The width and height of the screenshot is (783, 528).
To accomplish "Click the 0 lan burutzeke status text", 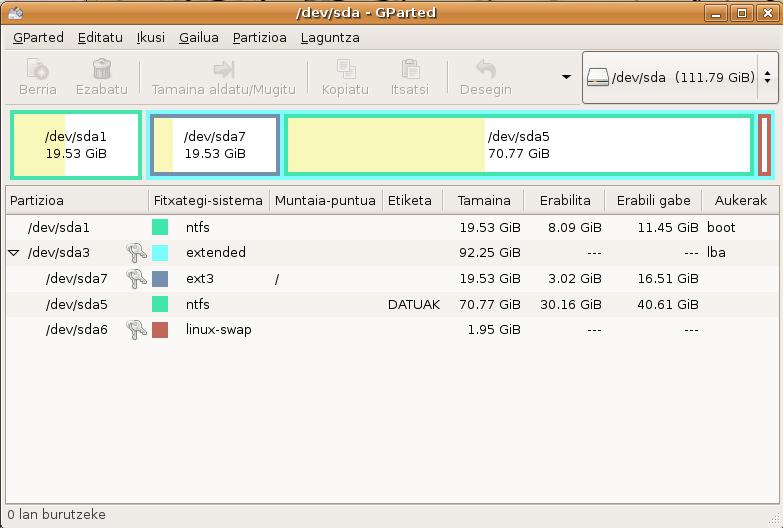I will [56, 515].
